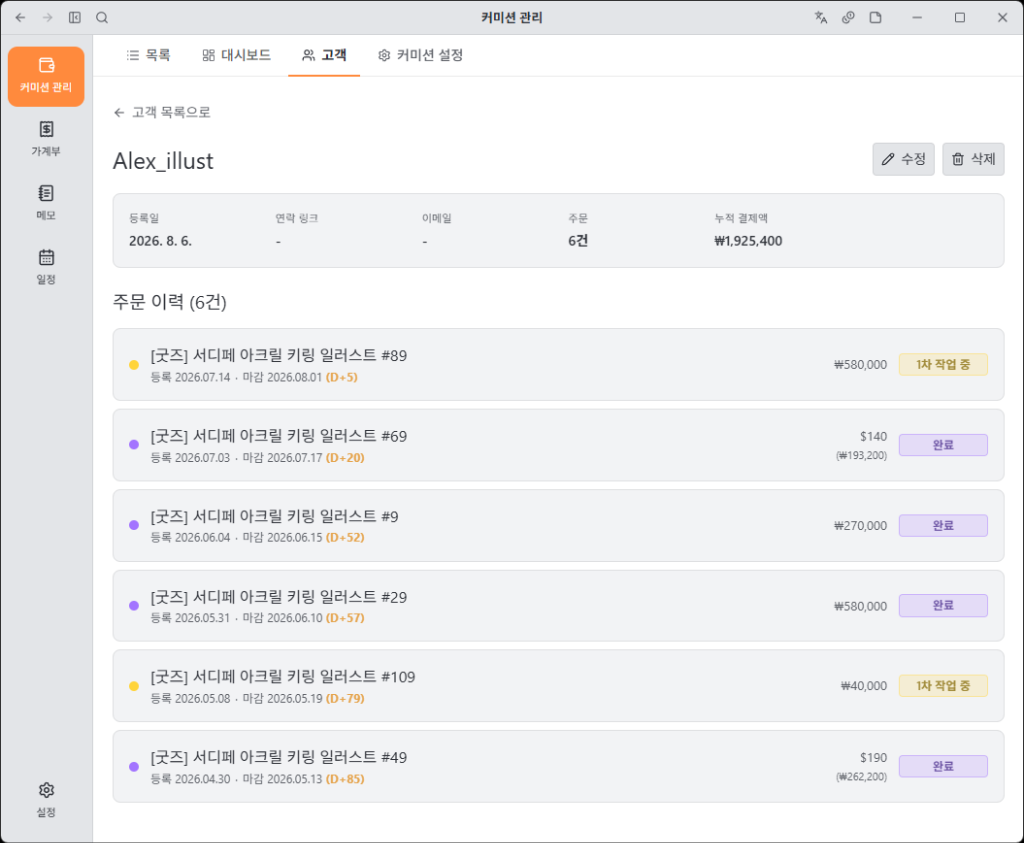Image resolution: width=1024 pixels, height=843 pixels.
Task: Click the purple status dot of order #49
Action: (134, 767)
